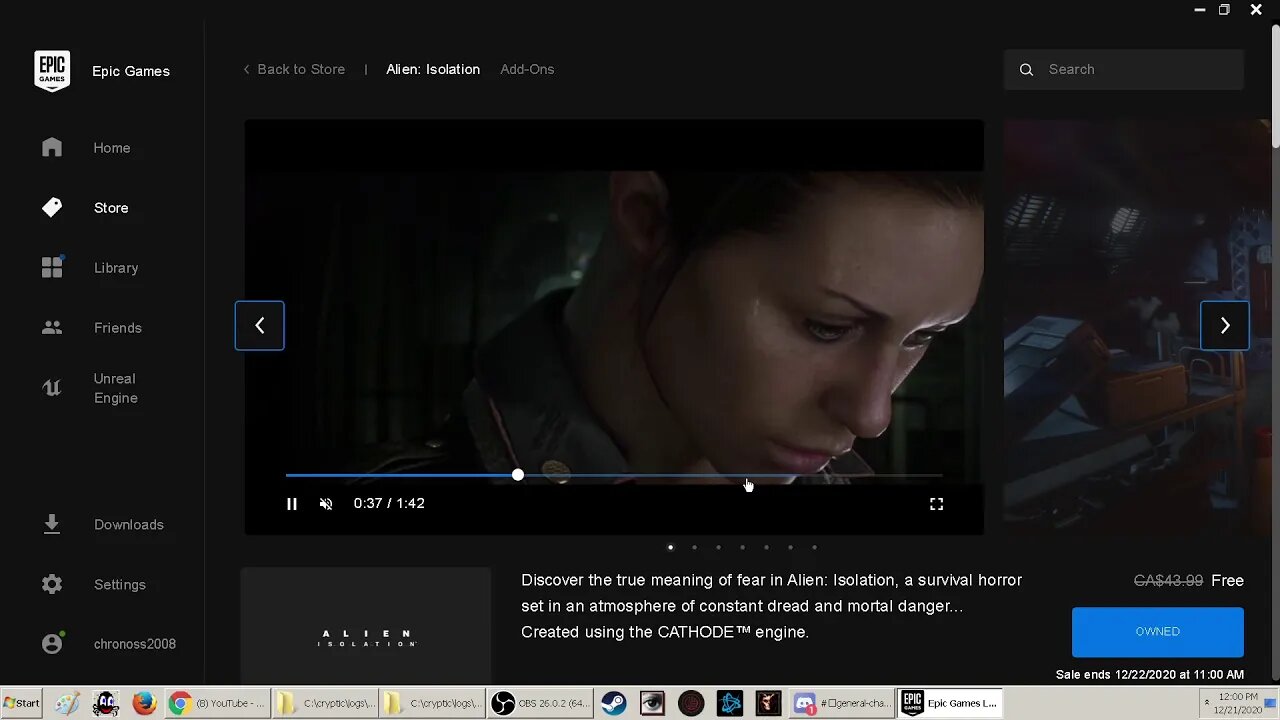Show the previous media slide

pyautogui.click(x=260, y=325)
